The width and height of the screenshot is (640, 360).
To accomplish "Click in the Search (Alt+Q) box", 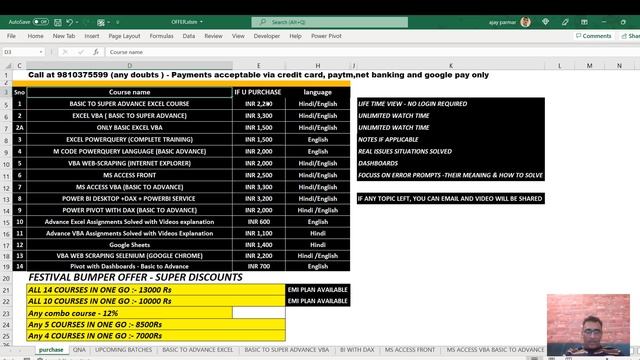I will pos(329,22).
